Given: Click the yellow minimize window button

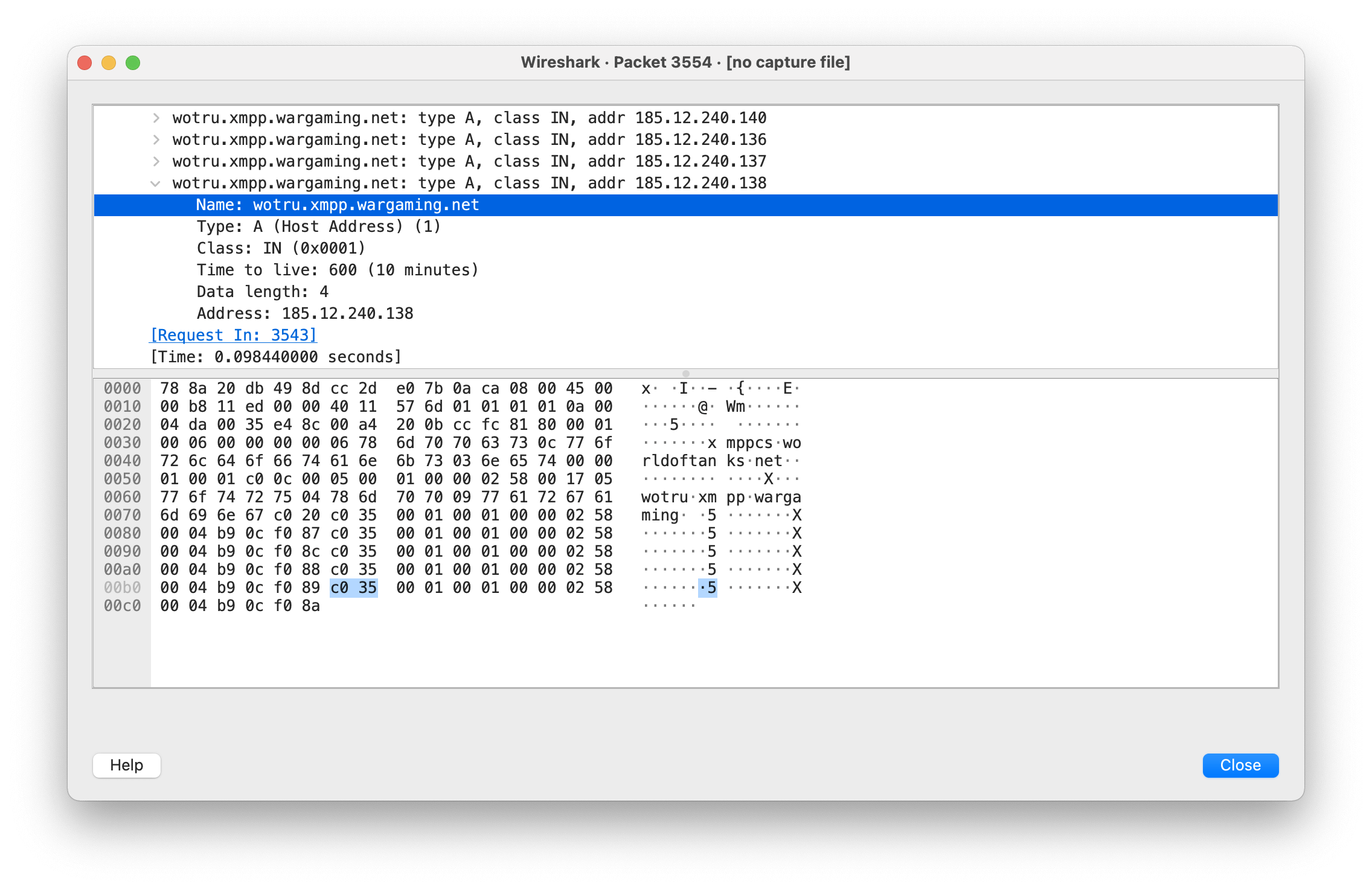Looking at the screenshot, I should (109, 63).
